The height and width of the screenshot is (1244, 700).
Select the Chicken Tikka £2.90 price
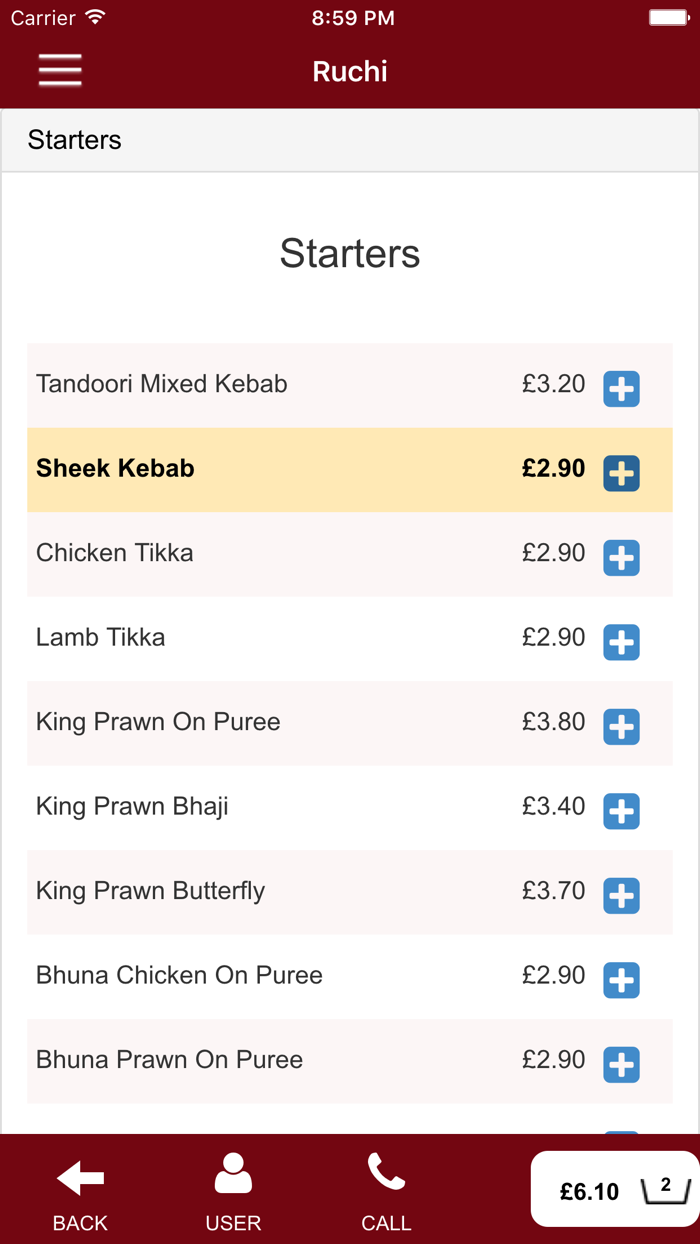tap(553, 553)
